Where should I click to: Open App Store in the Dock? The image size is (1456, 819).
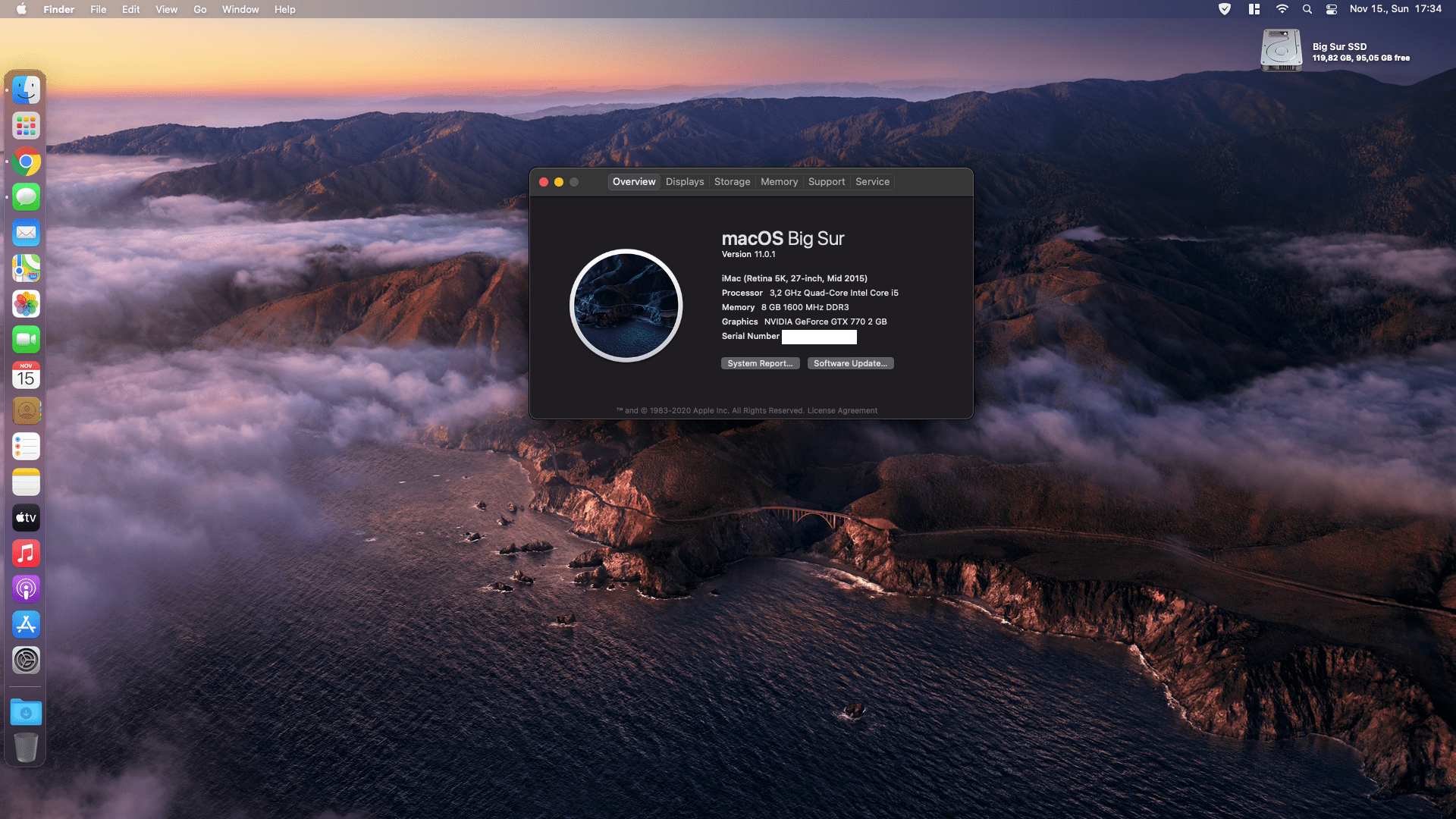tap(26, 625)
